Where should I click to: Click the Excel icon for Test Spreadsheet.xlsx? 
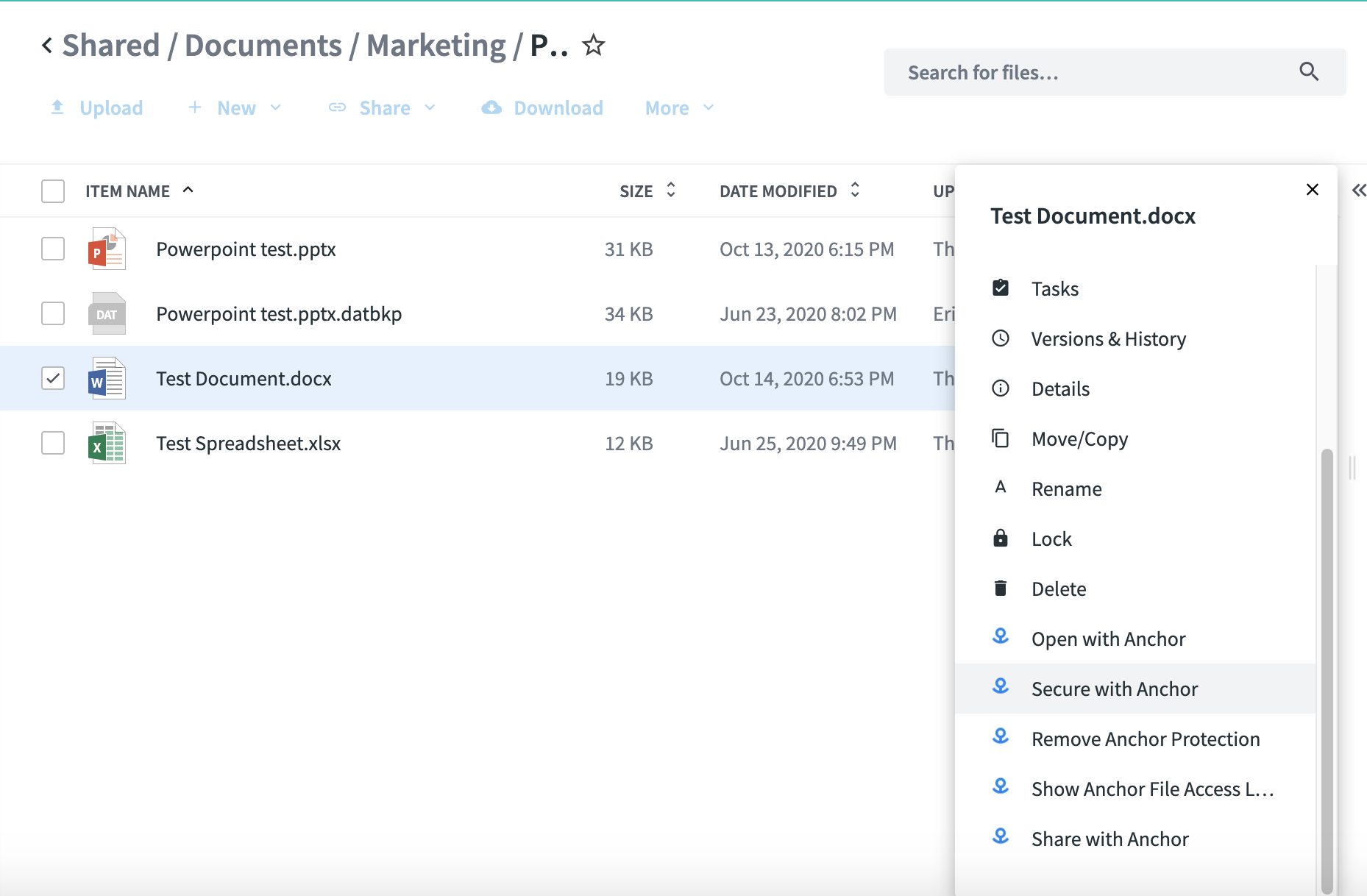(107, 443)
